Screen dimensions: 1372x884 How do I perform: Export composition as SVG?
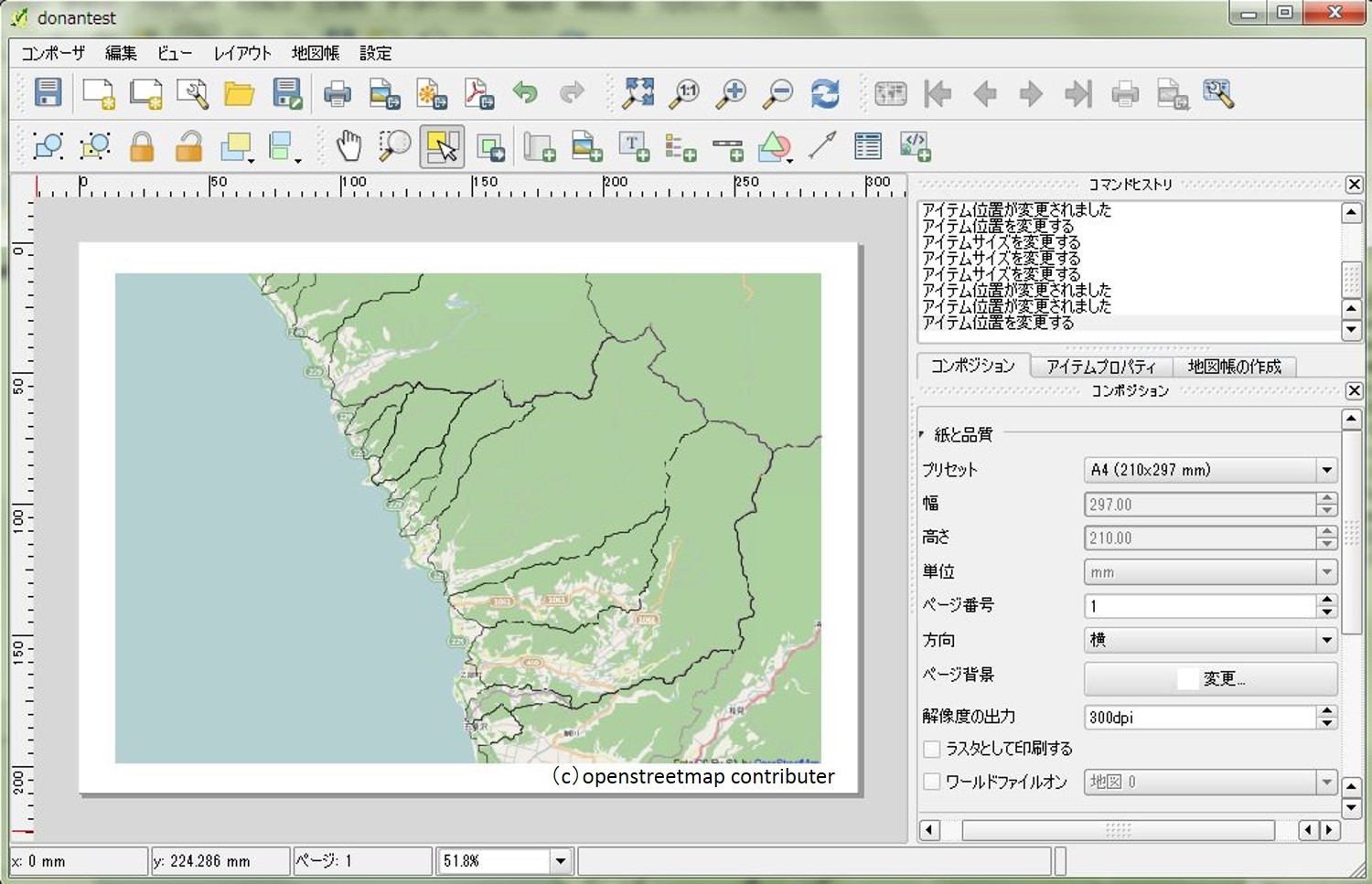click(x=432, y=93)
